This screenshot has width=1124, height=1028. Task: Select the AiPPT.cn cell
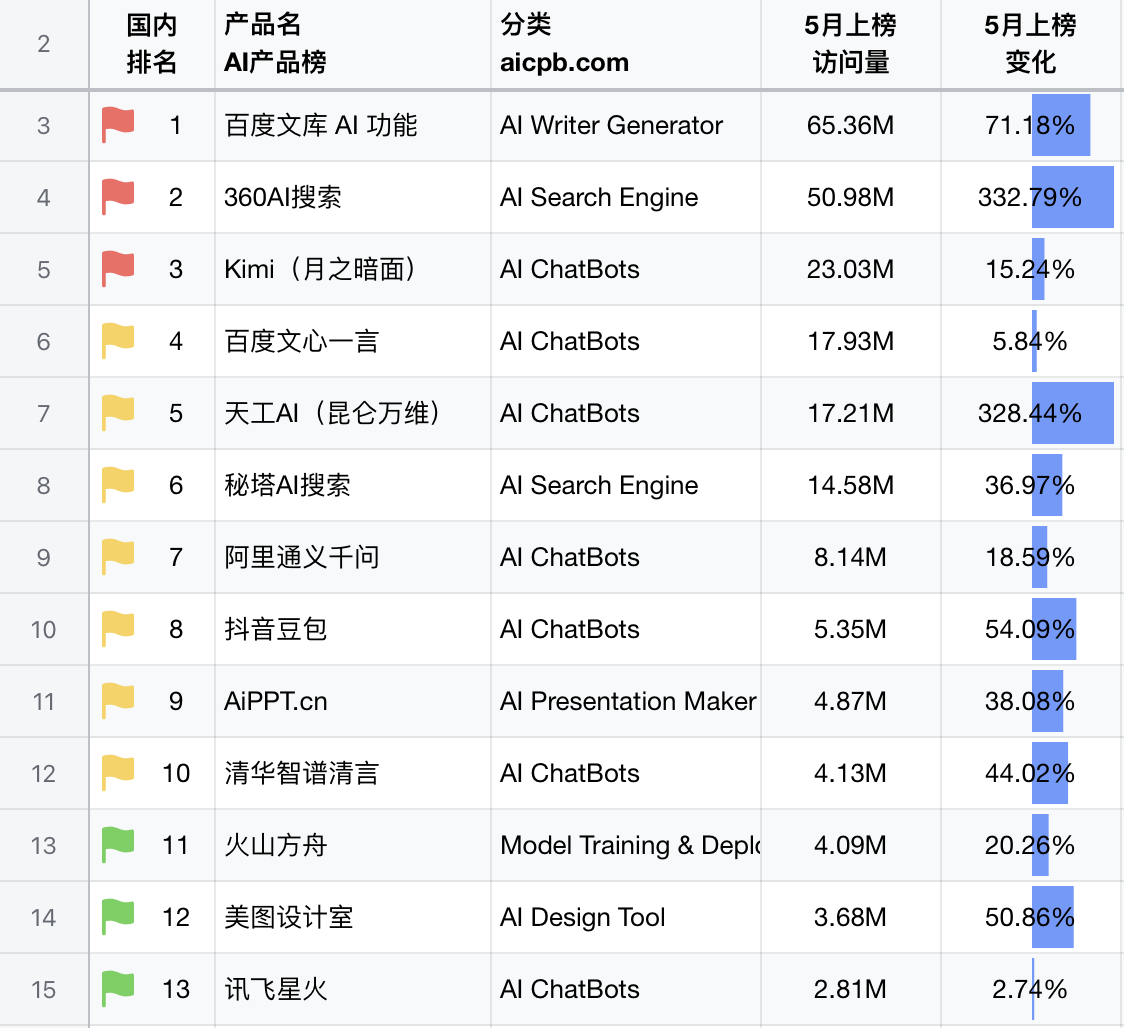click(x=353, y=701)
